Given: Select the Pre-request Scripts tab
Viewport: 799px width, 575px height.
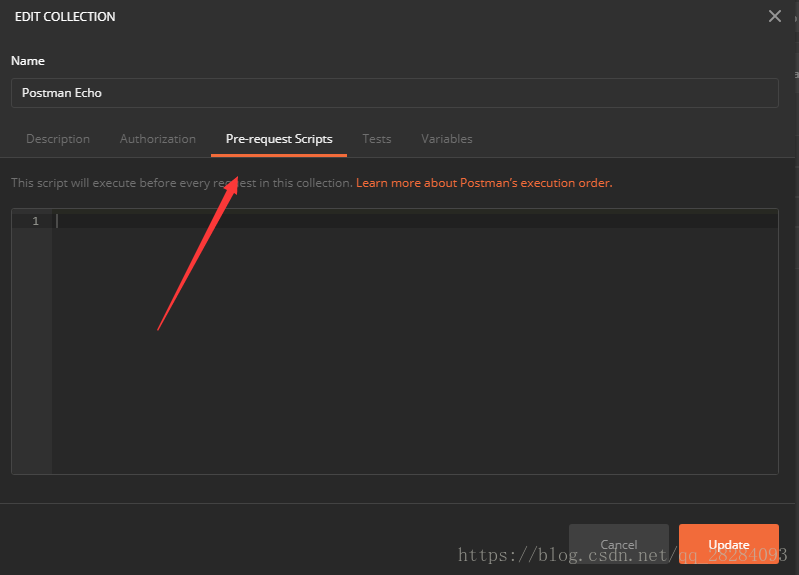Looking at the screenshot, I should pos(279,139).
